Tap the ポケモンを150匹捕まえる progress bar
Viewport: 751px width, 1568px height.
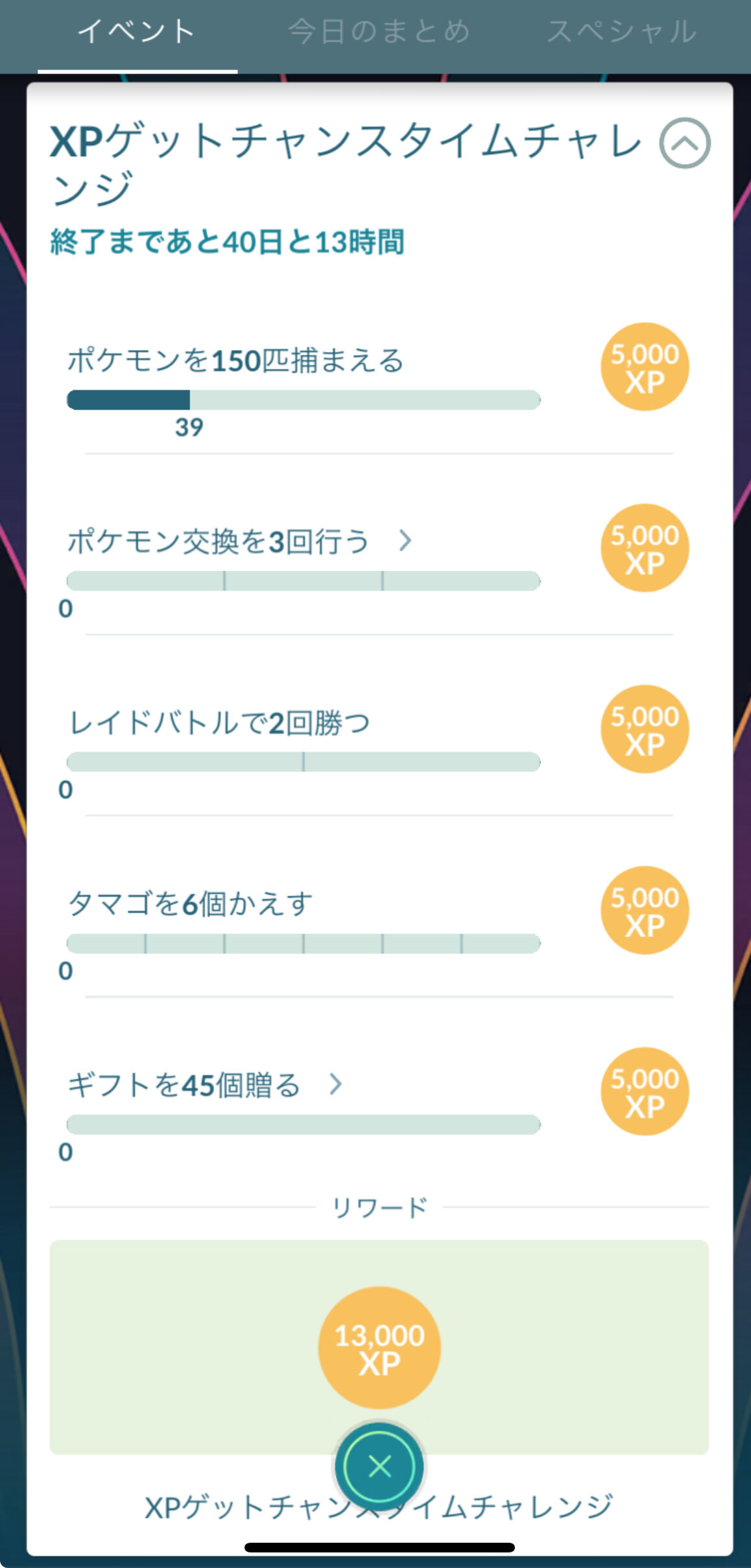pyautogui.click(x=304, y=400)
